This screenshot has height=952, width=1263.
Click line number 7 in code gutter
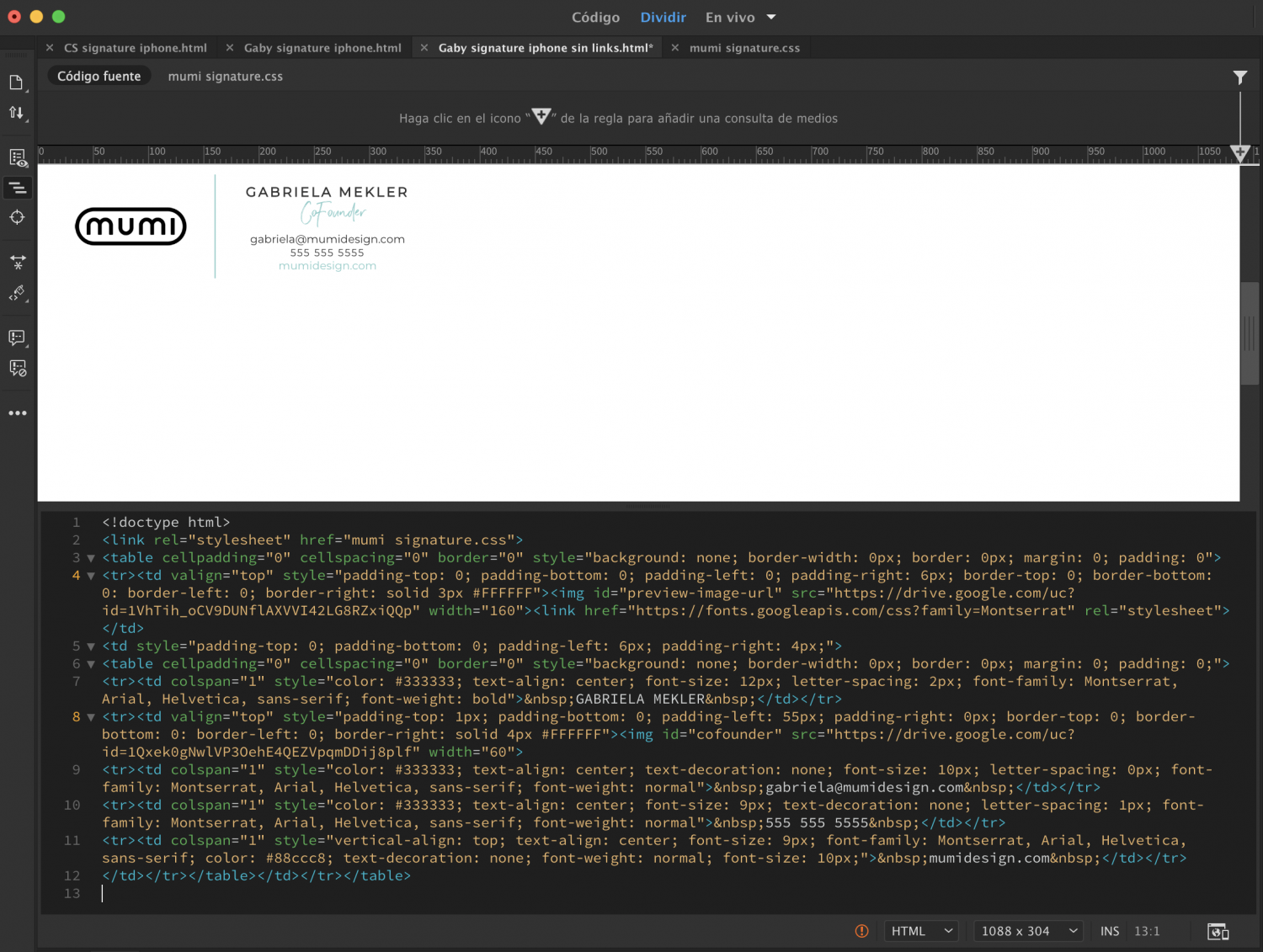coord(76,682)
